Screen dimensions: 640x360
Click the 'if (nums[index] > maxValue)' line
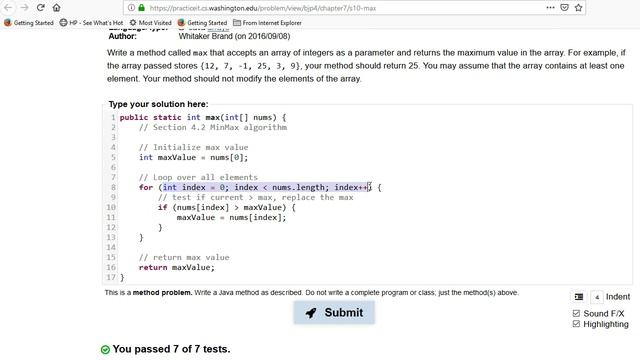[227, 207]
